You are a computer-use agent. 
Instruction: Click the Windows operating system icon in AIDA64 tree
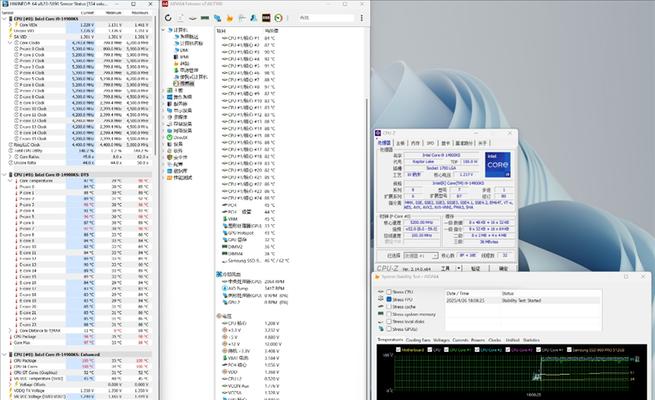(170, 97)
